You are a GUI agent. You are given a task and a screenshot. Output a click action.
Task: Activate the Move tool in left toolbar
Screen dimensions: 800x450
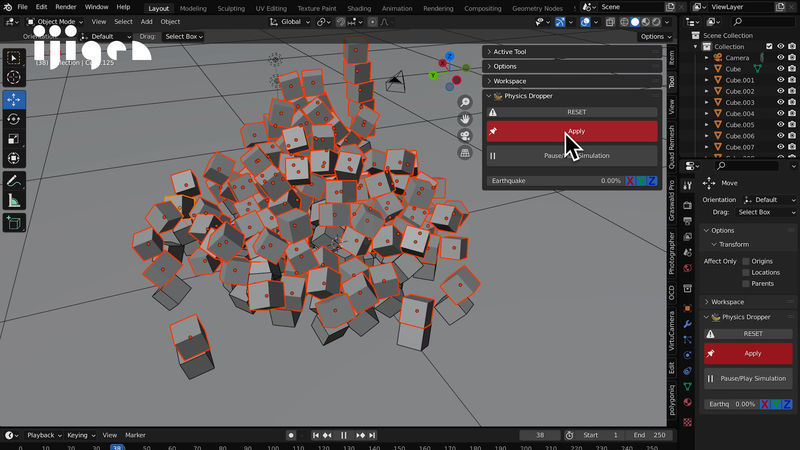point(14,99)
